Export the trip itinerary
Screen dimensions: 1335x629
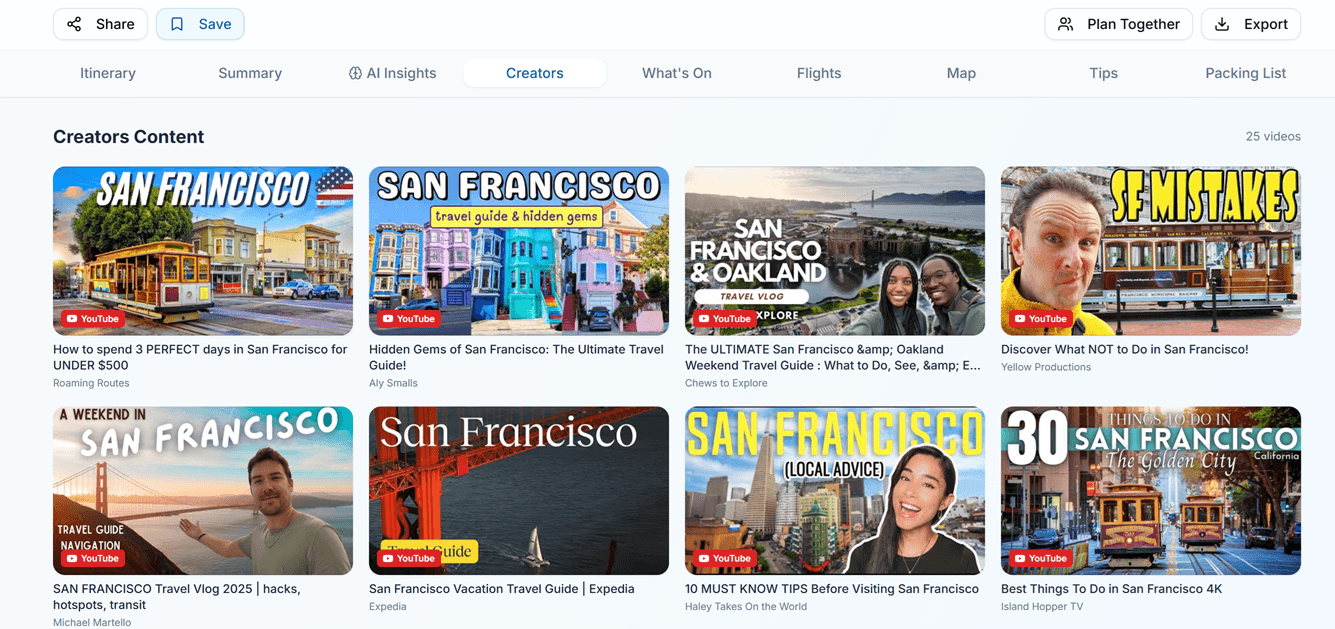click(x=1250, y=23)
